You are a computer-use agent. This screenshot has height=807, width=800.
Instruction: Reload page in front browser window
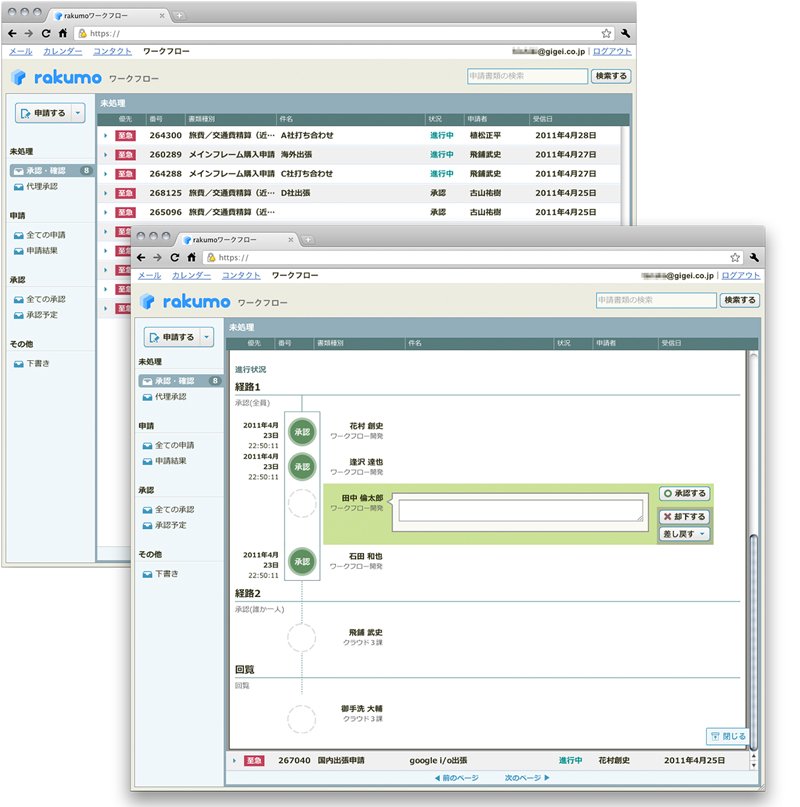175,257
